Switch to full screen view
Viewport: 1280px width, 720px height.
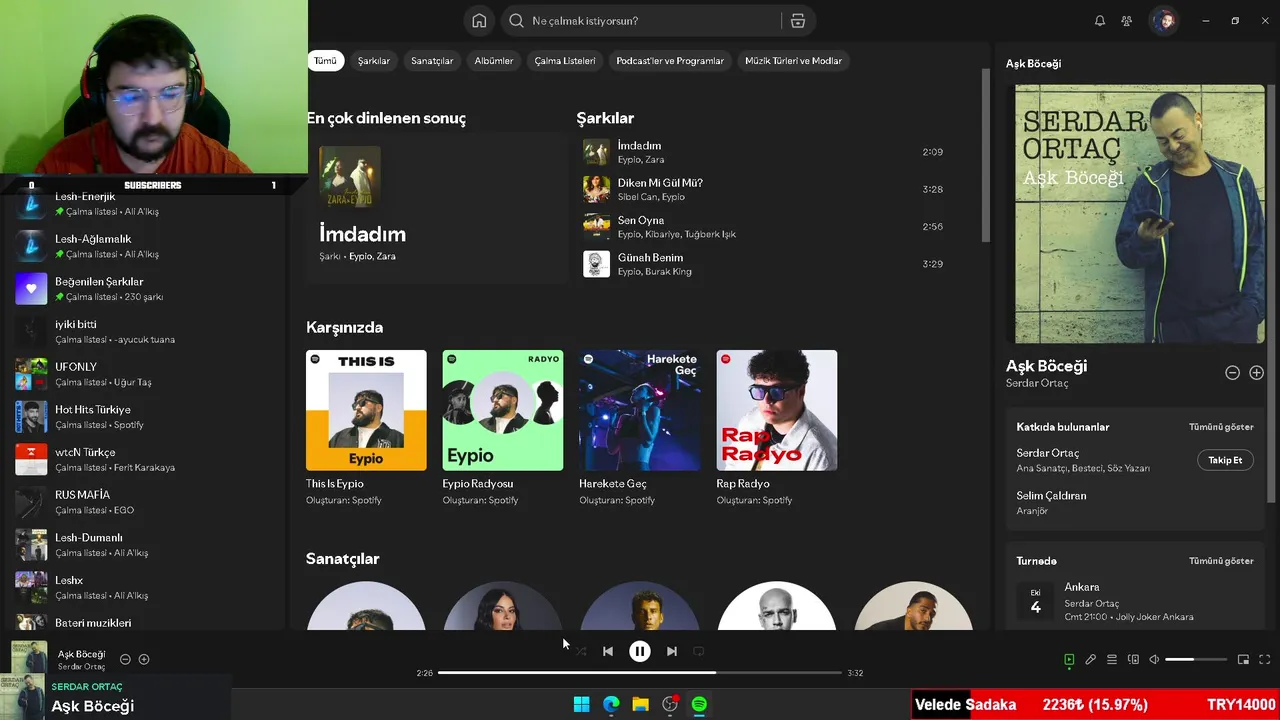coord(1265,660)
